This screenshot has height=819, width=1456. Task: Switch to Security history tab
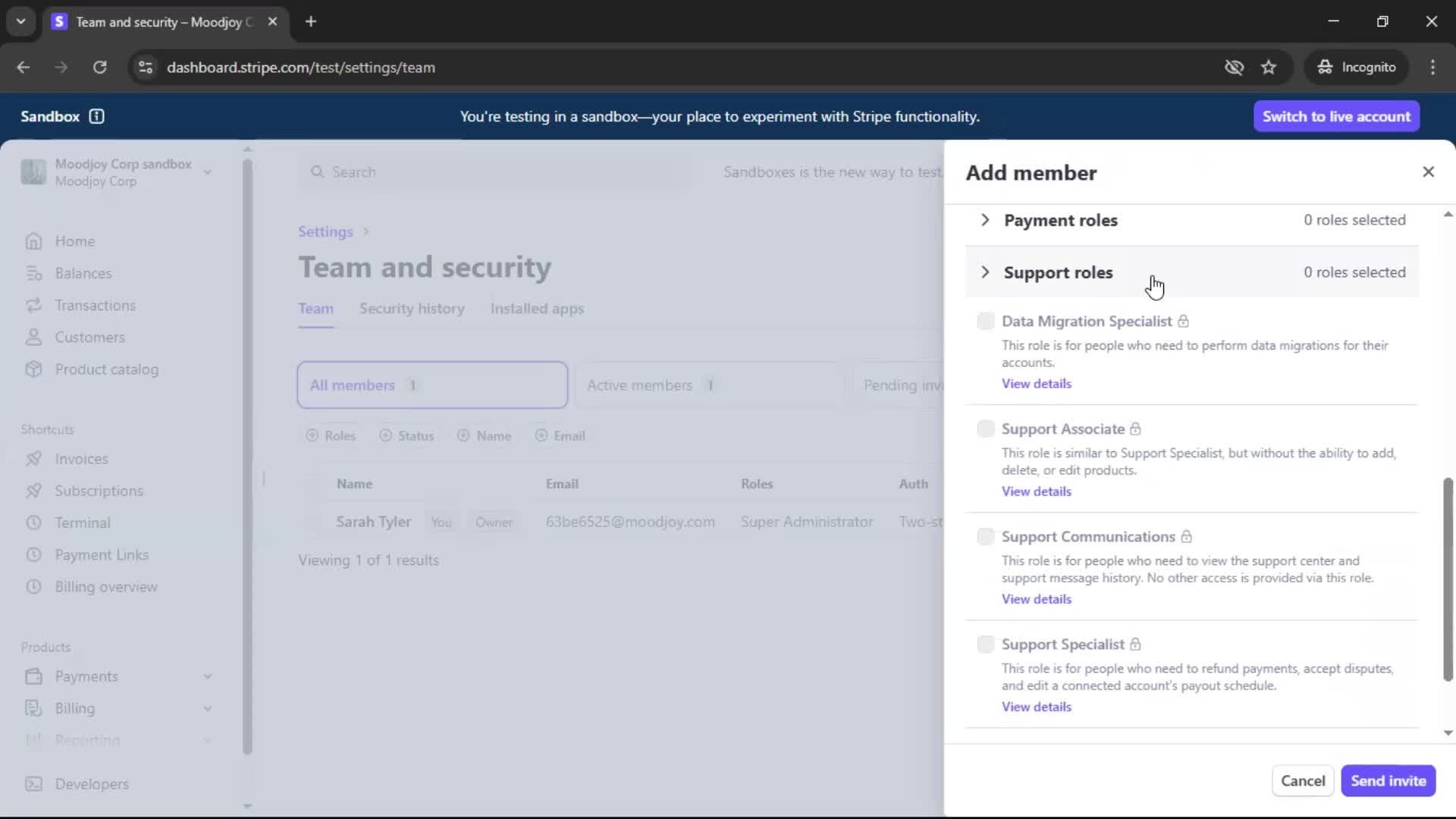coord(412,309)
